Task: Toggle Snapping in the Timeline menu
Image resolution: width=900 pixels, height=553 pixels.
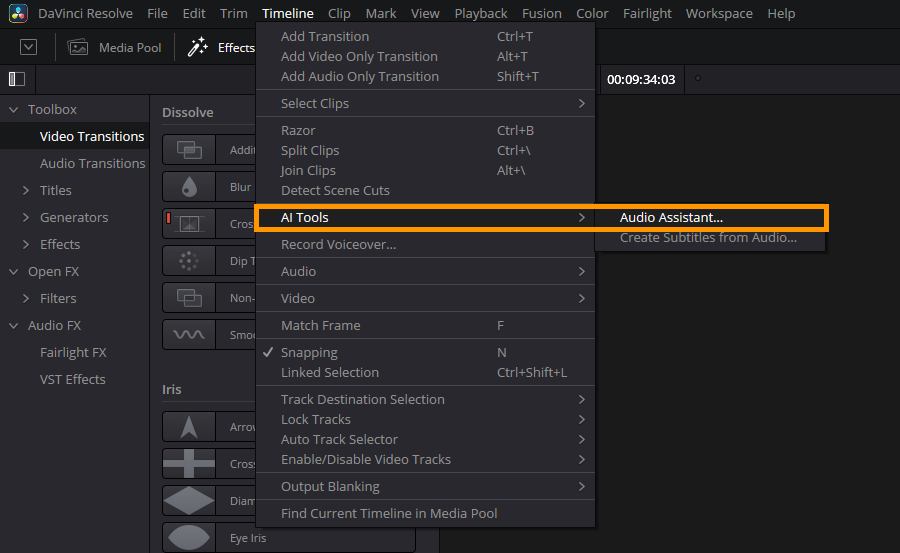Action: [x=425, y=353]
